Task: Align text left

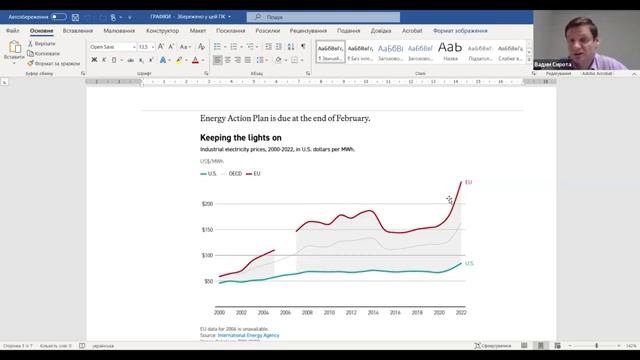Action: 218,60
